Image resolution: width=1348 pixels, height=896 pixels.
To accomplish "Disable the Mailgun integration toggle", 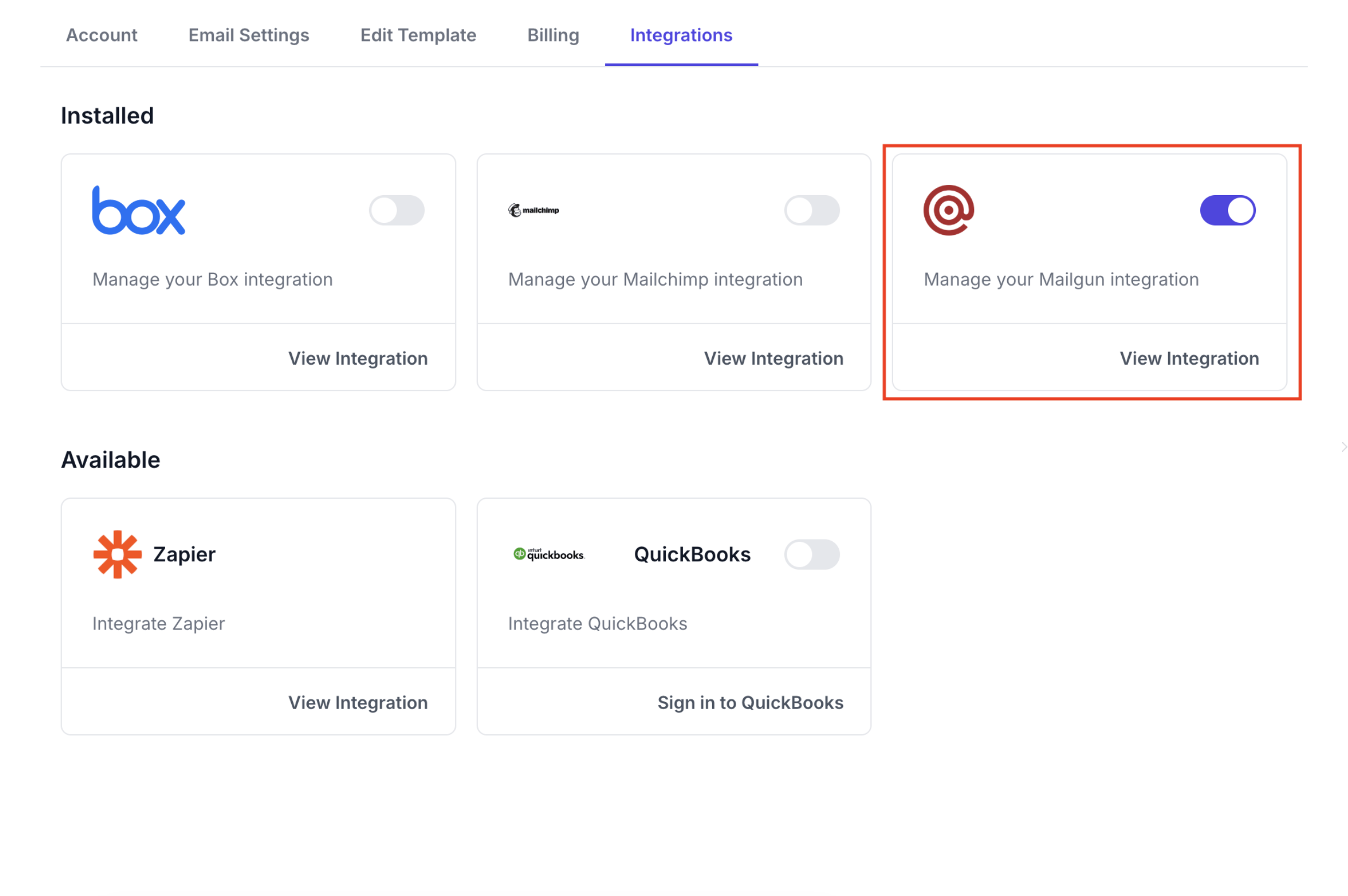I will pyautogui.click(x=1227, y=210).
